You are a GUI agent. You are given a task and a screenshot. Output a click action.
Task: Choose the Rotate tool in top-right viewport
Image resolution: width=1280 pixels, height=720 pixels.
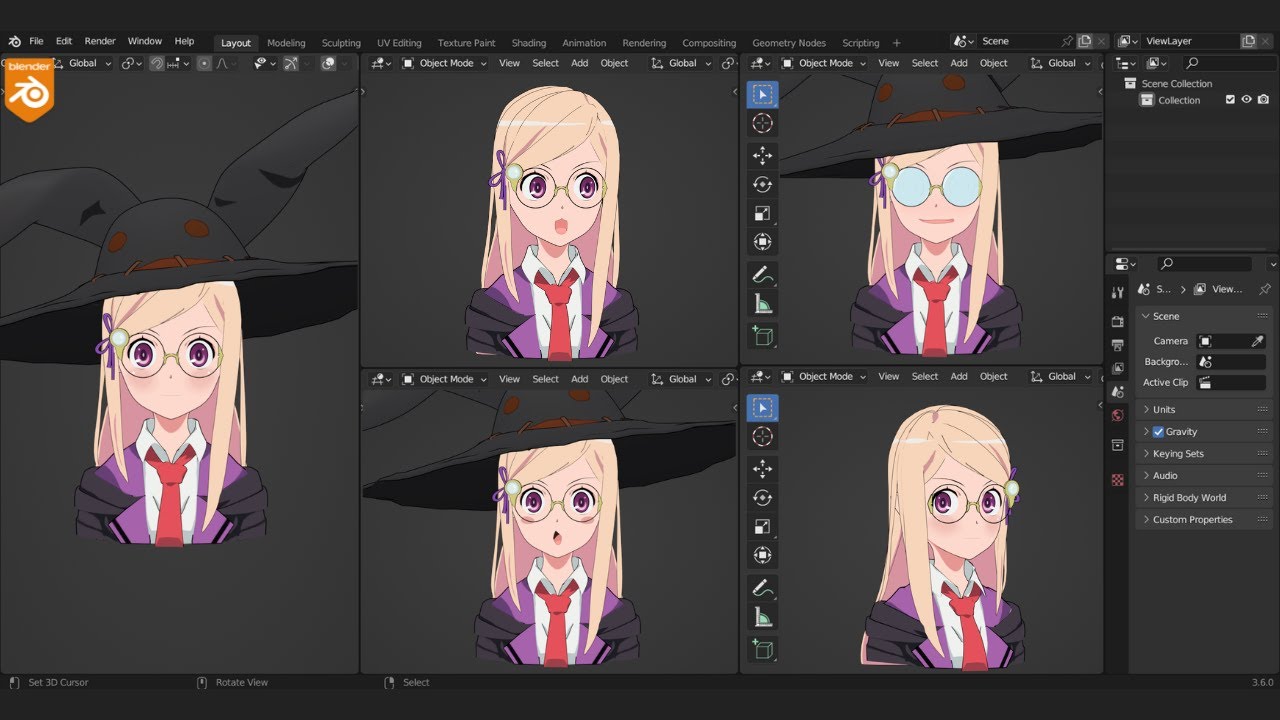point(762,184)
